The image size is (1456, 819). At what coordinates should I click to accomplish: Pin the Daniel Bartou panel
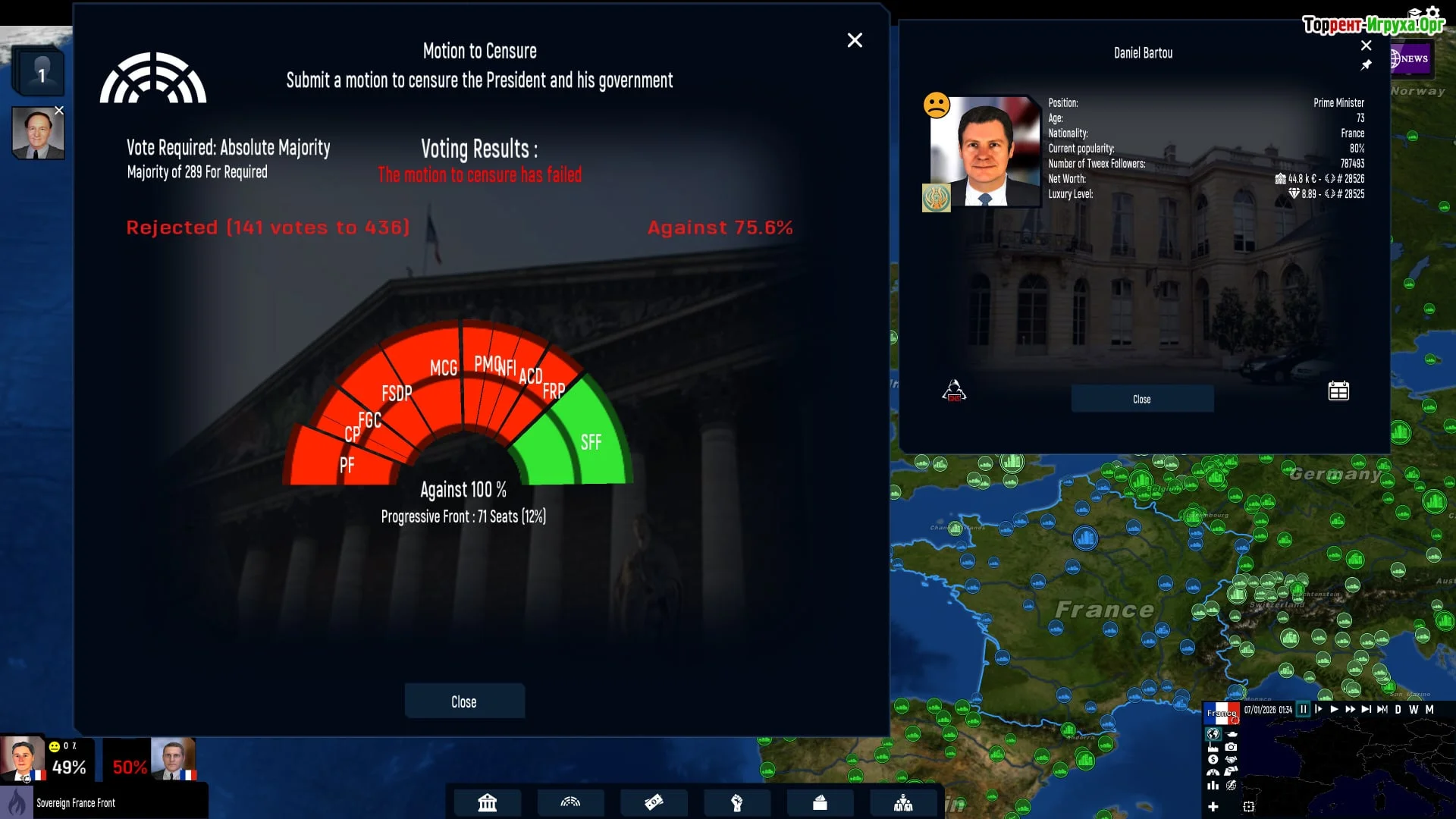pyautogui.click(x=1366, y=65)
